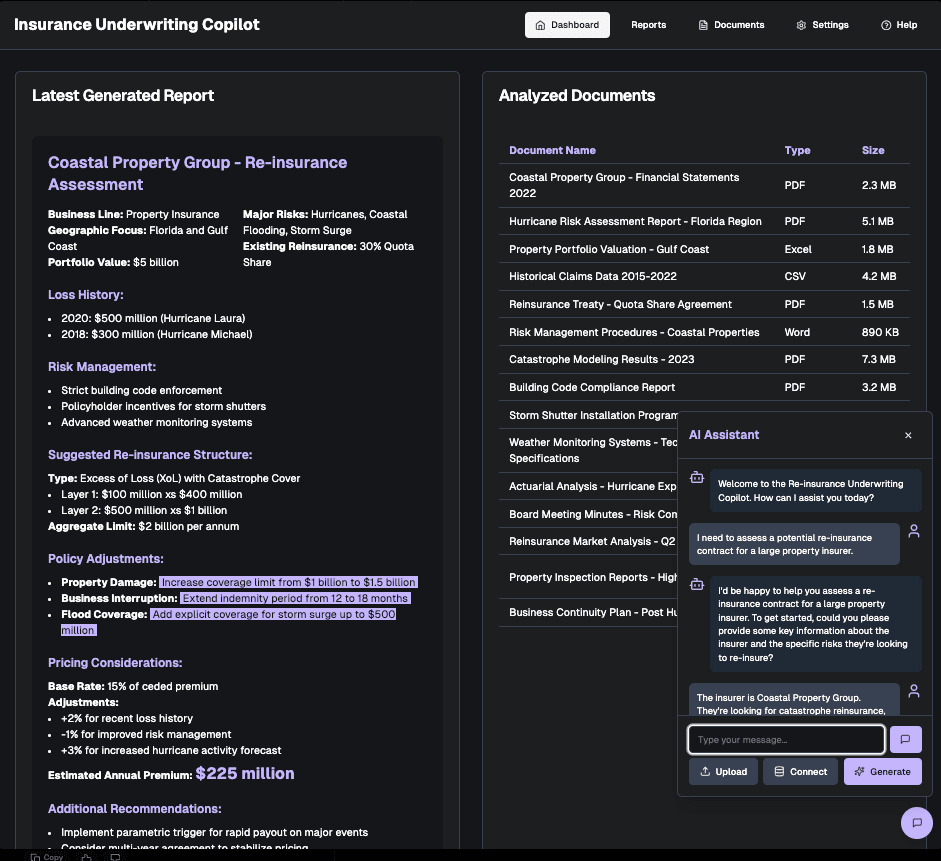Go to the Reports tab
This screenshot has width=941, height=861.
coord(648,25)
